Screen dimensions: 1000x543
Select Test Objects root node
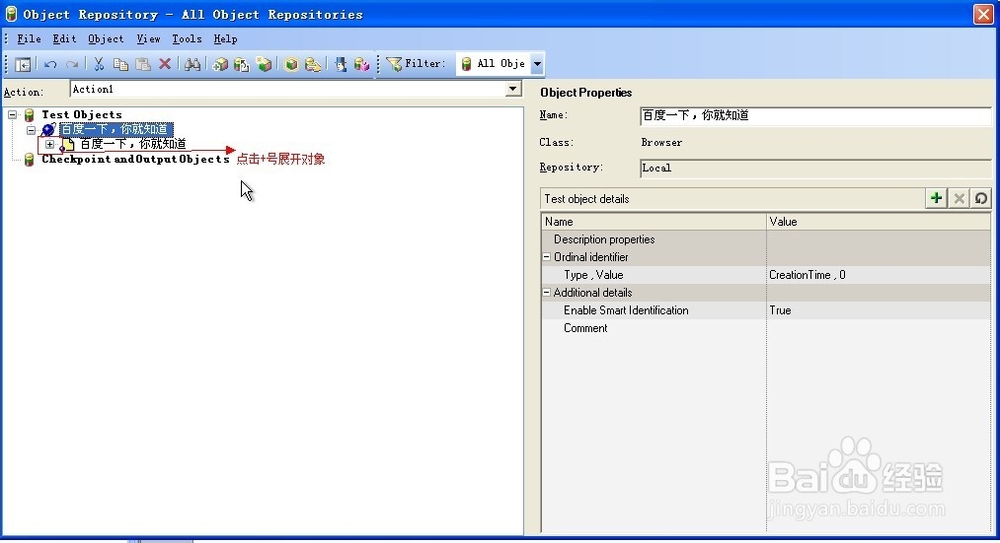click(82, 115)
